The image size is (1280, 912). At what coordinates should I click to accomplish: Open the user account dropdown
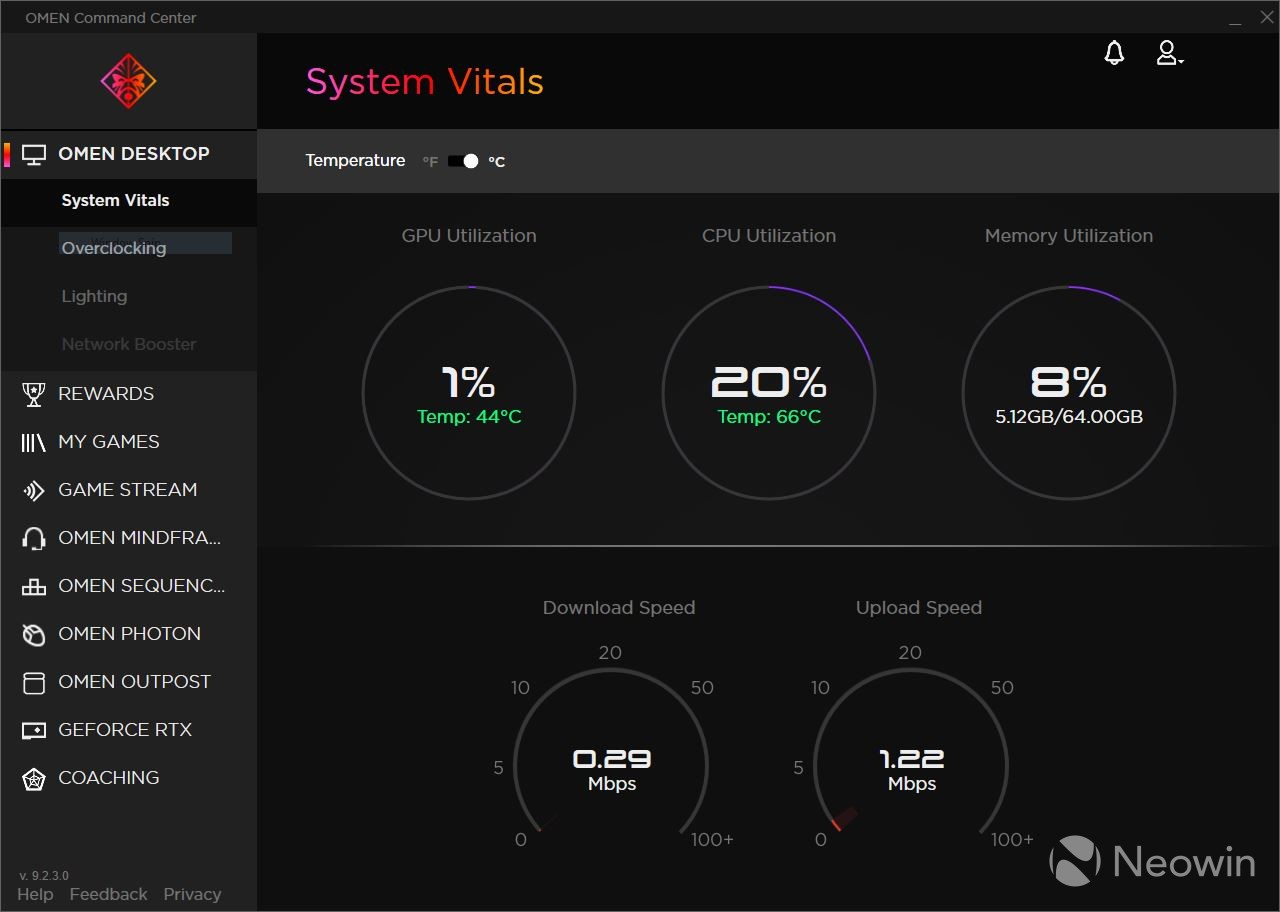tap(1169, 54)
